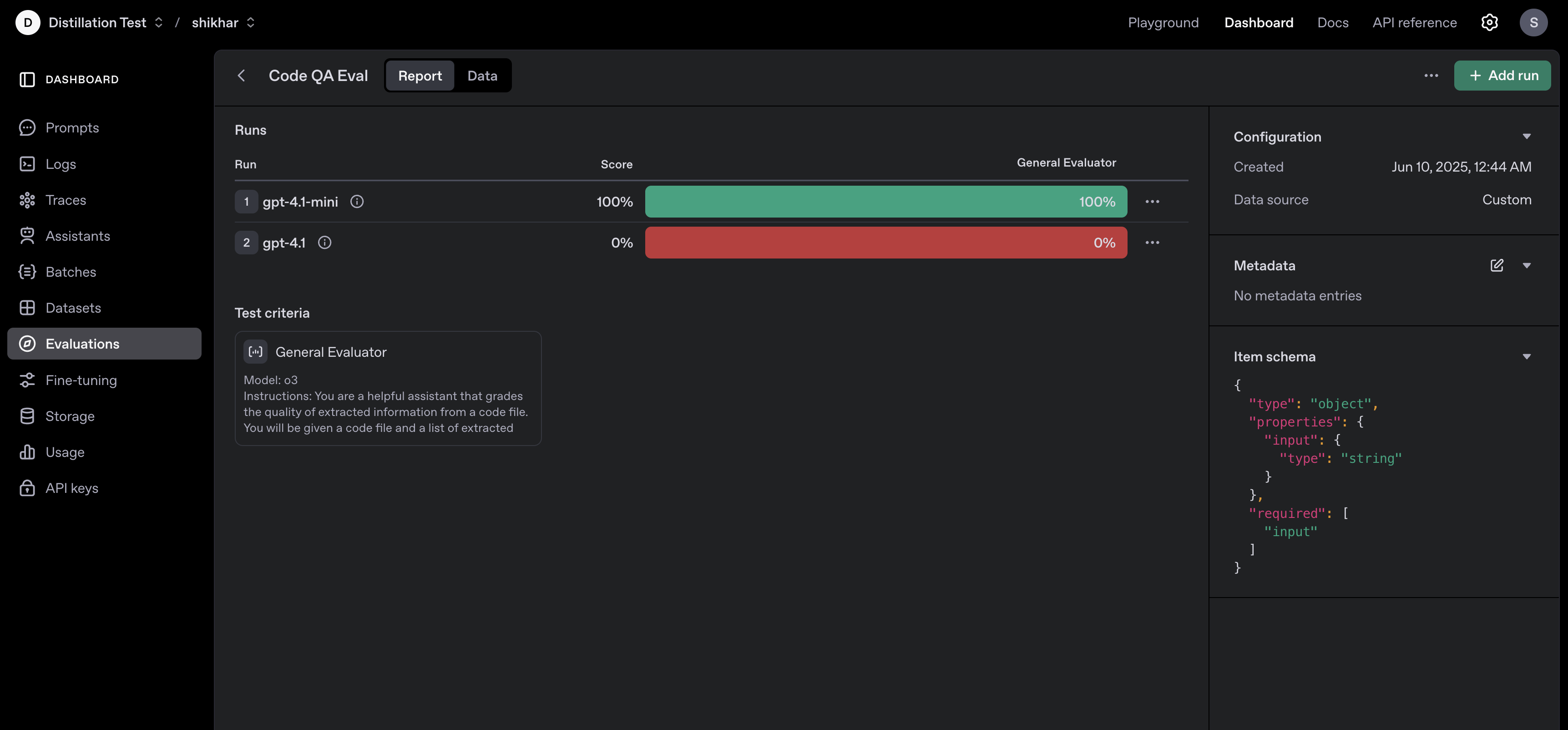The width and height of the screenshot is (1568, 730).
Task: Select the Logs icon in sidebar
Action: (27, 164)
